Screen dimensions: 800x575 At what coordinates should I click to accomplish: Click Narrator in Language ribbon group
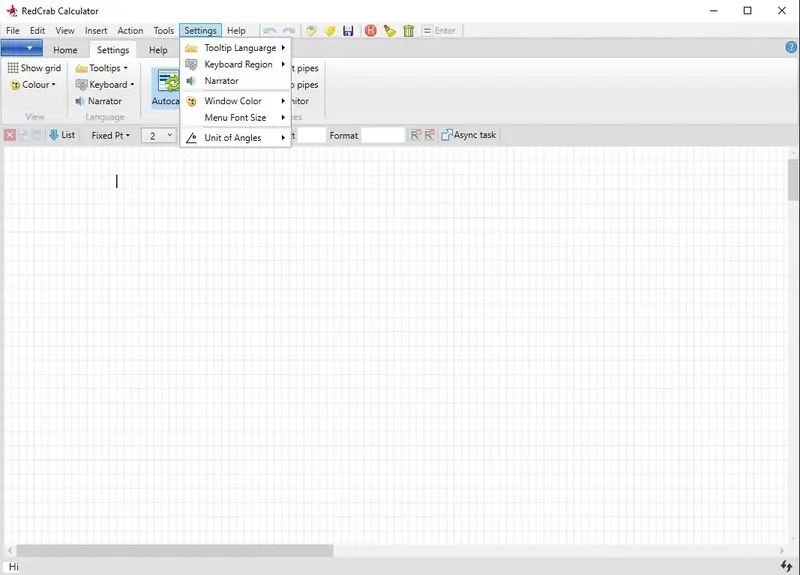[x=98, y=101]
